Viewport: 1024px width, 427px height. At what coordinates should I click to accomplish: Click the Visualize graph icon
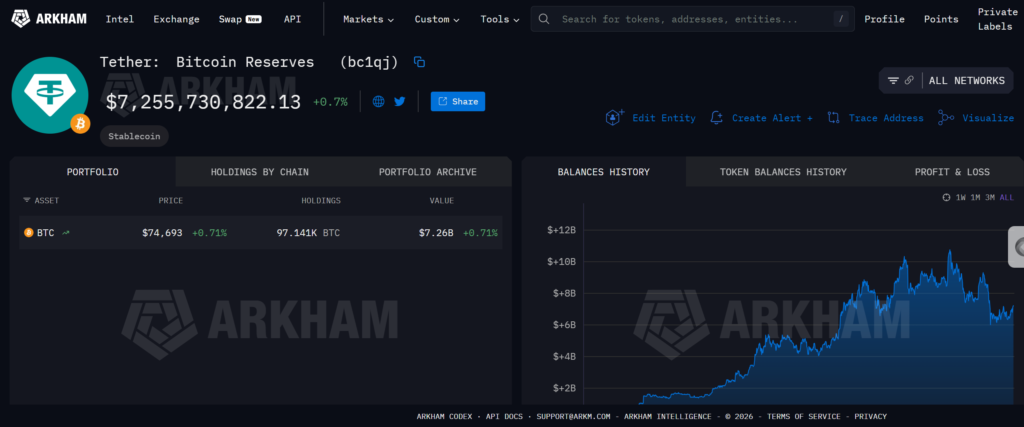tap(946, 118)
